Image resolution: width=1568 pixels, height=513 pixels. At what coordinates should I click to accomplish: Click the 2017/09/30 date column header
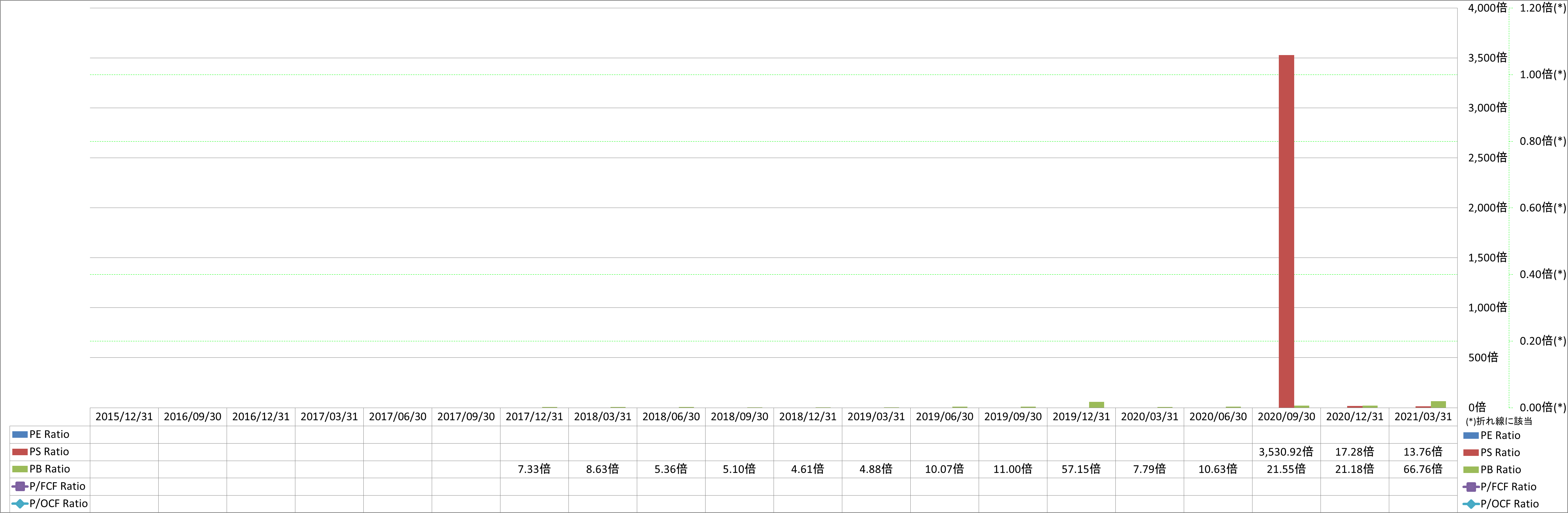tap(466, 417)
